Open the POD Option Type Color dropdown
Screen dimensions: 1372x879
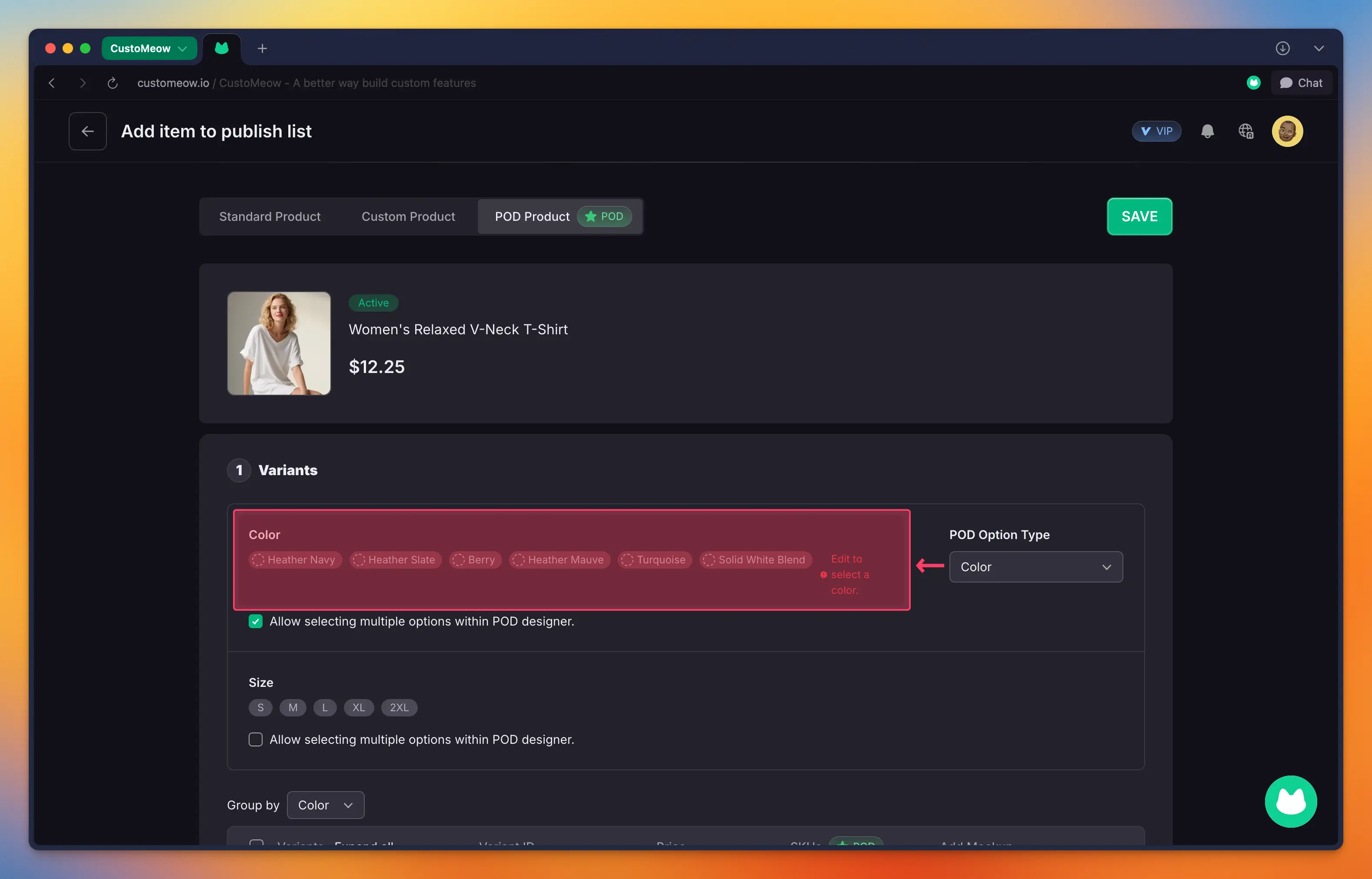click(1036, 567)
